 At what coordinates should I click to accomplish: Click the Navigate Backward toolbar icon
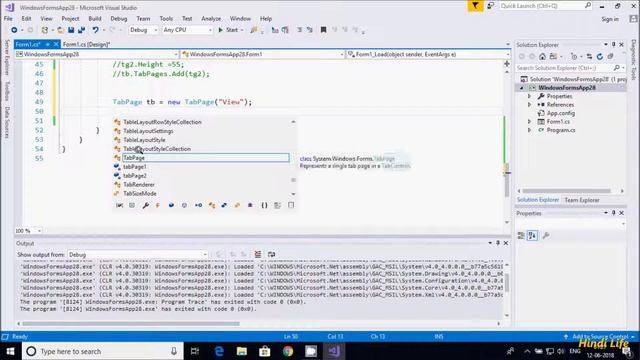[x=14, y=30]
